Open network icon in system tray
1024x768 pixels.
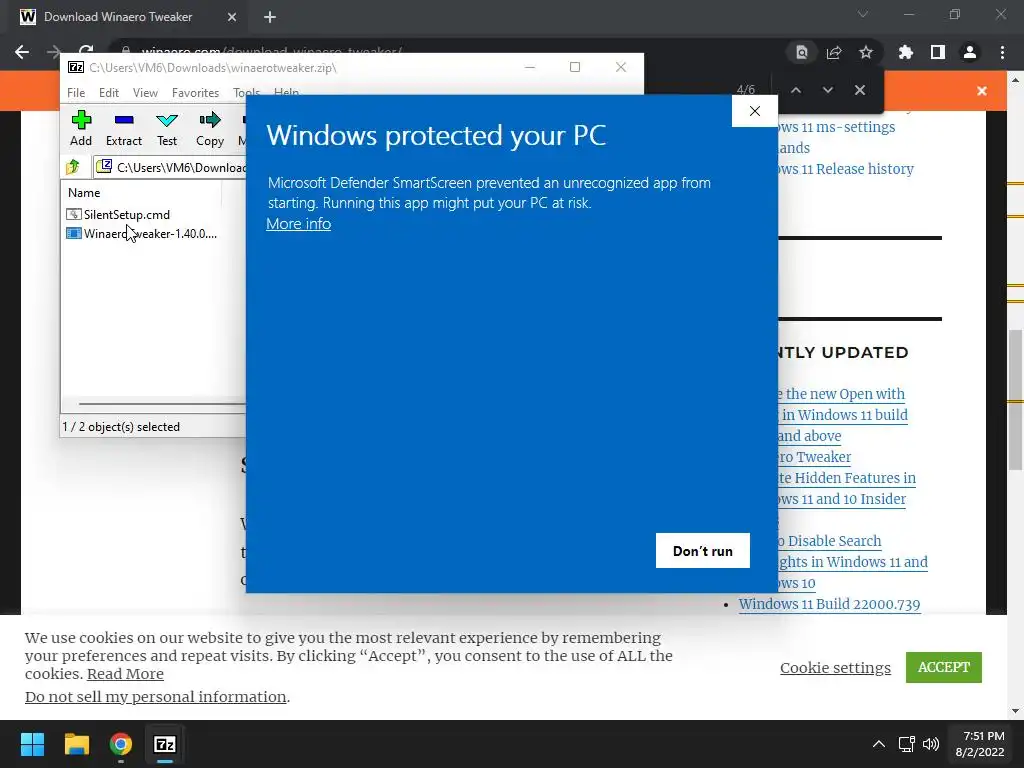tap(906, 744)
